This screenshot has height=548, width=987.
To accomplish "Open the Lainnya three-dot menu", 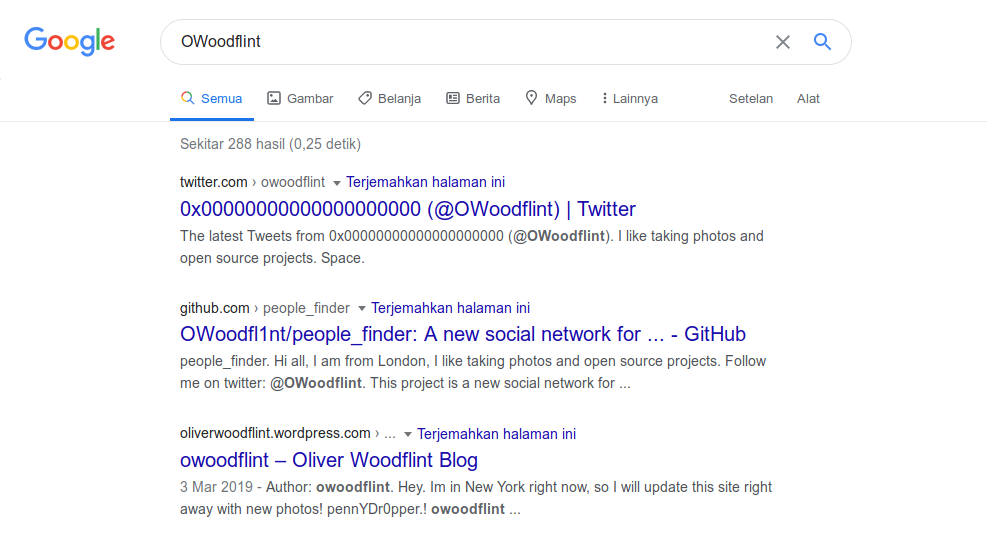I will (604, 98).
